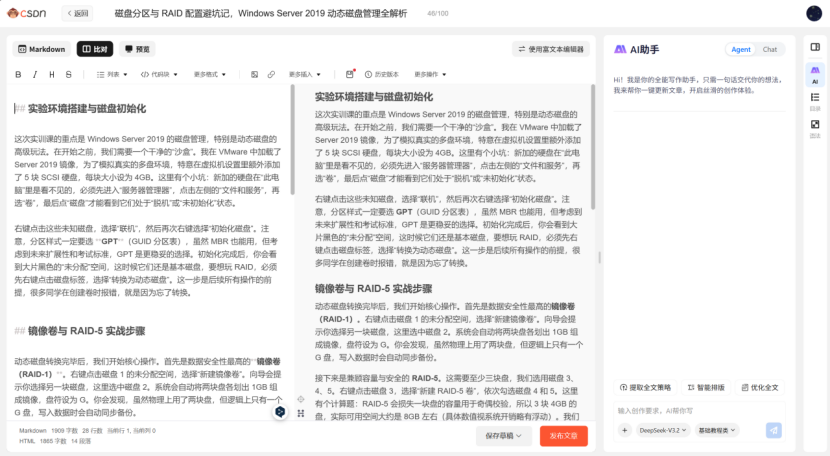Select the 比对 compare view

95,49
